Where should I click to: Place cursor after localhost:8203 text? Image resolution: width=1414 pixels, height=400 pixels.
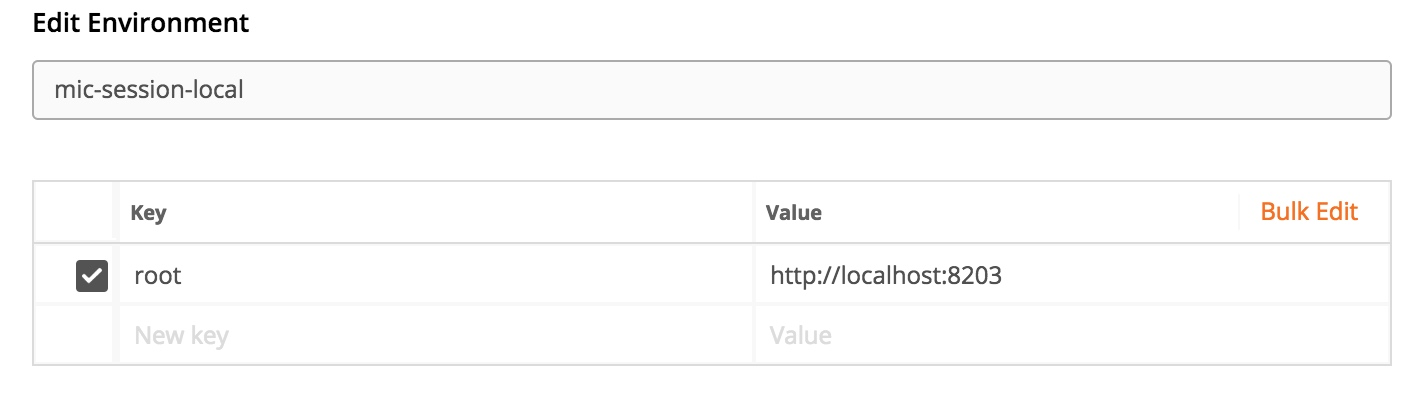tap(1003, 275)
